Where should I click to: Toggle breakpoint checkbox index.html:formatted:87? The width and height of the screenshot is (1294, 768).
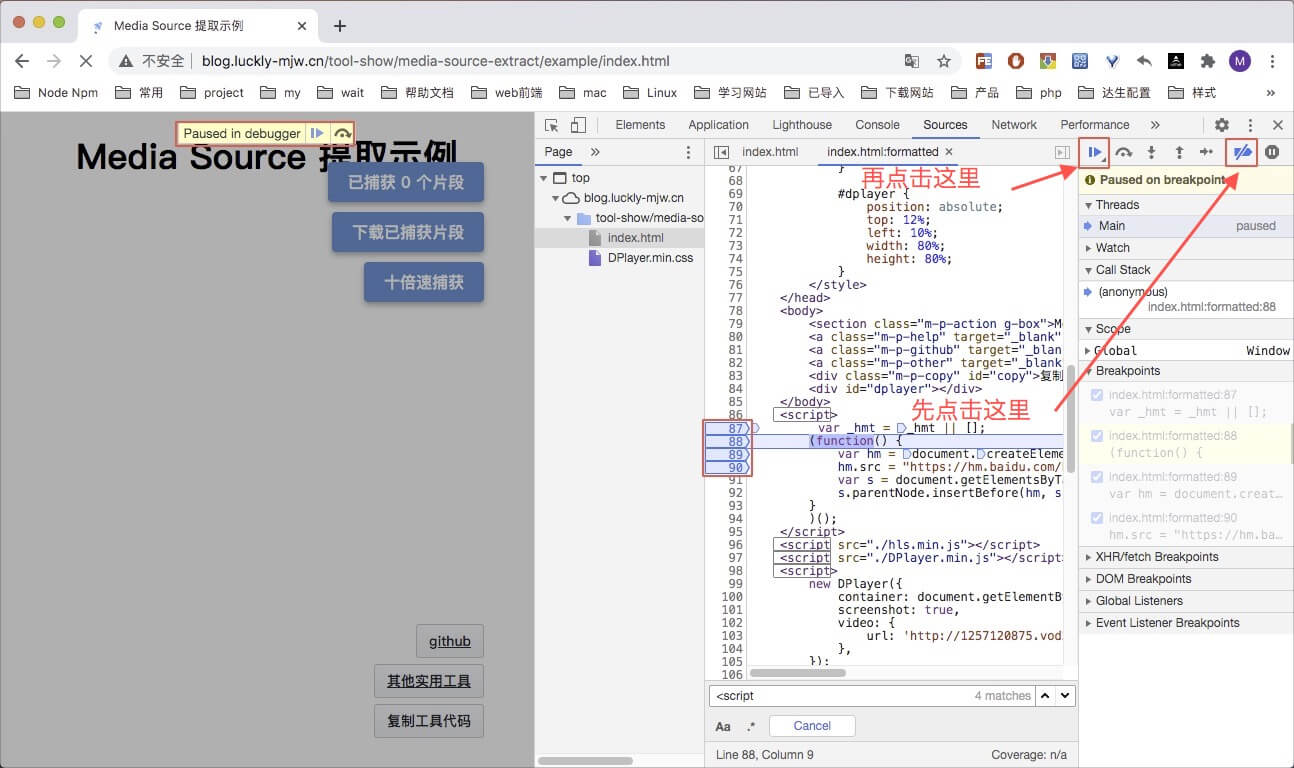pyautogui.click(x=1097, y=395)
